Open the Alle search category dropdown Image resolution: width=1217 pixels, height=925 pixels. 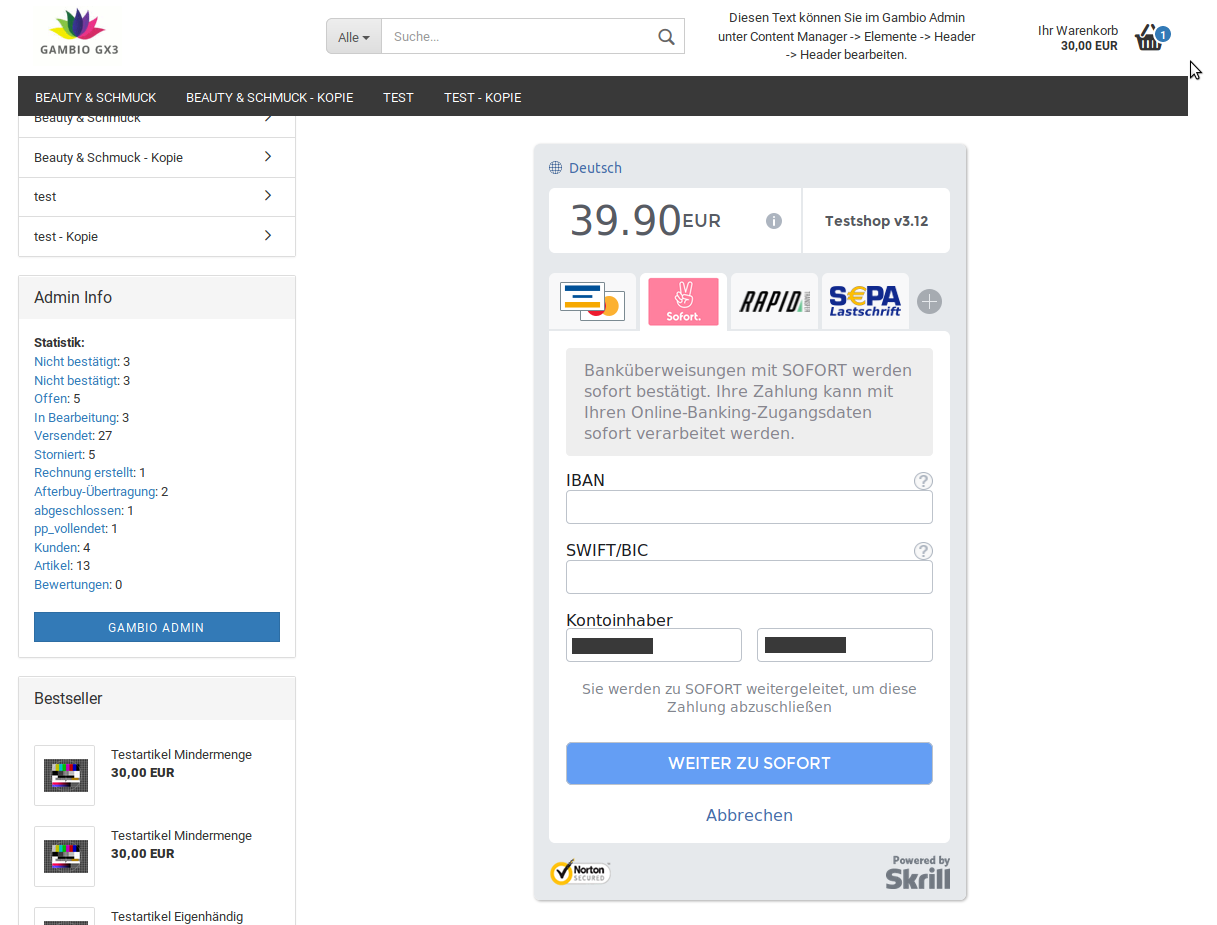coord(354,37)
